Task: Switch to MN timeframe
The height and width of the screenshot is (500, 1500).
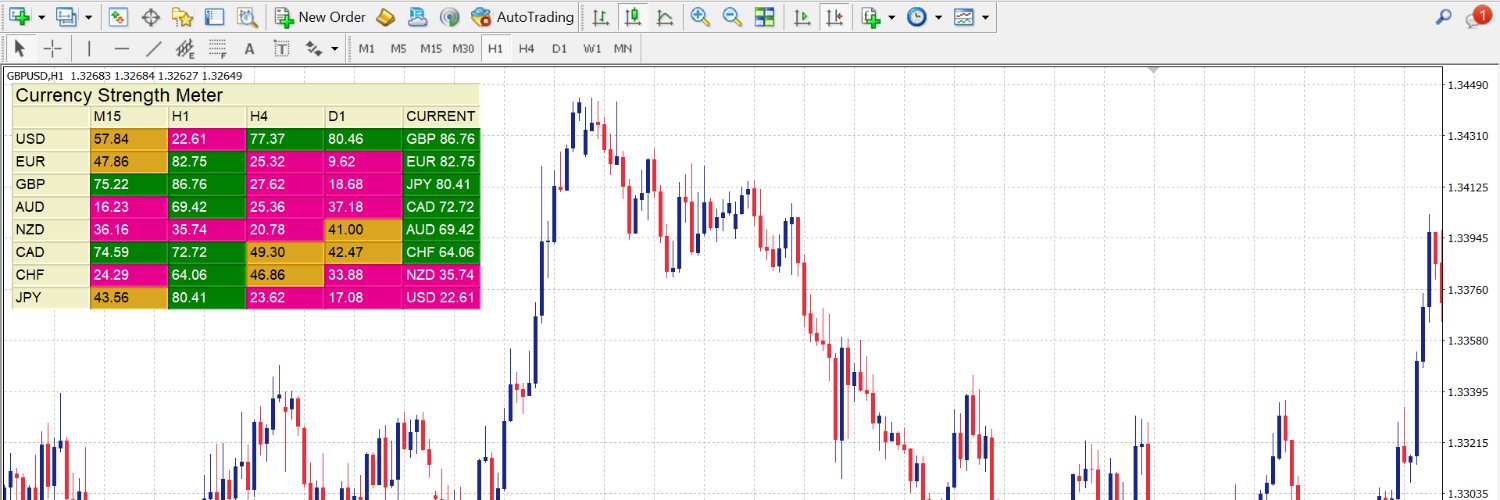Action: click(623, 48)
